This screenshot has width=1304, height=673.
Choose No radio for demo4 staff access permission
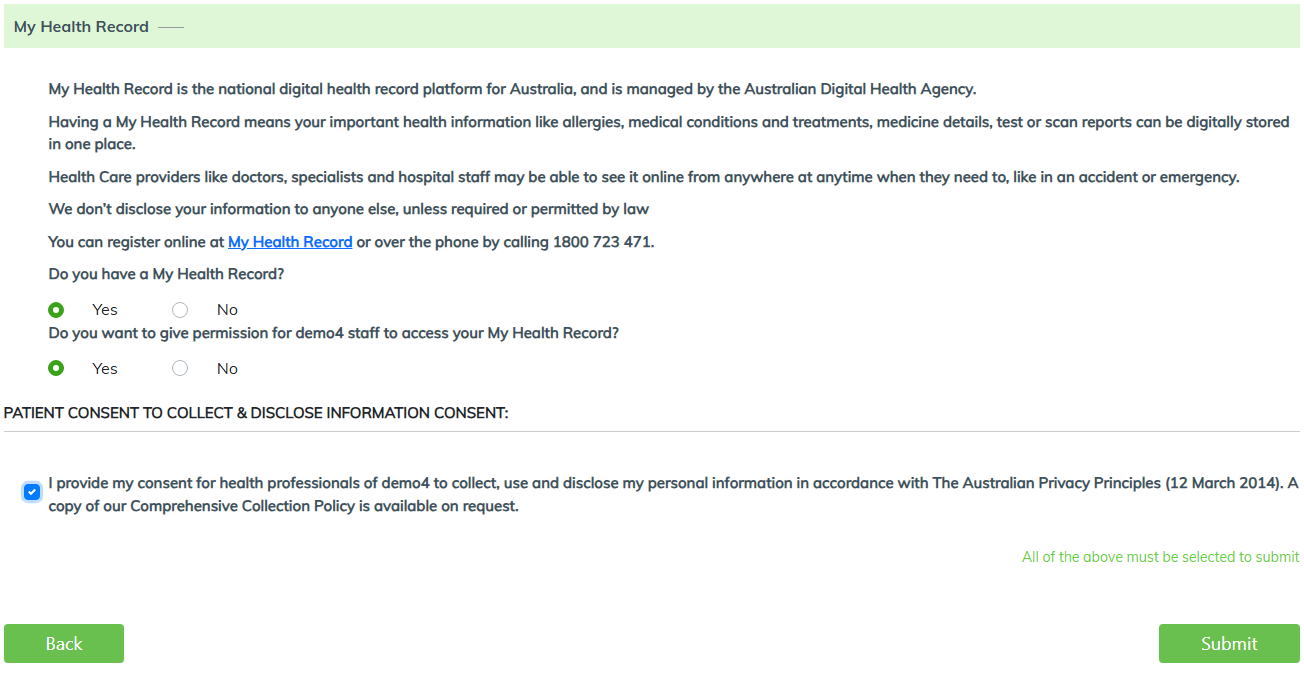click(180, 368)
